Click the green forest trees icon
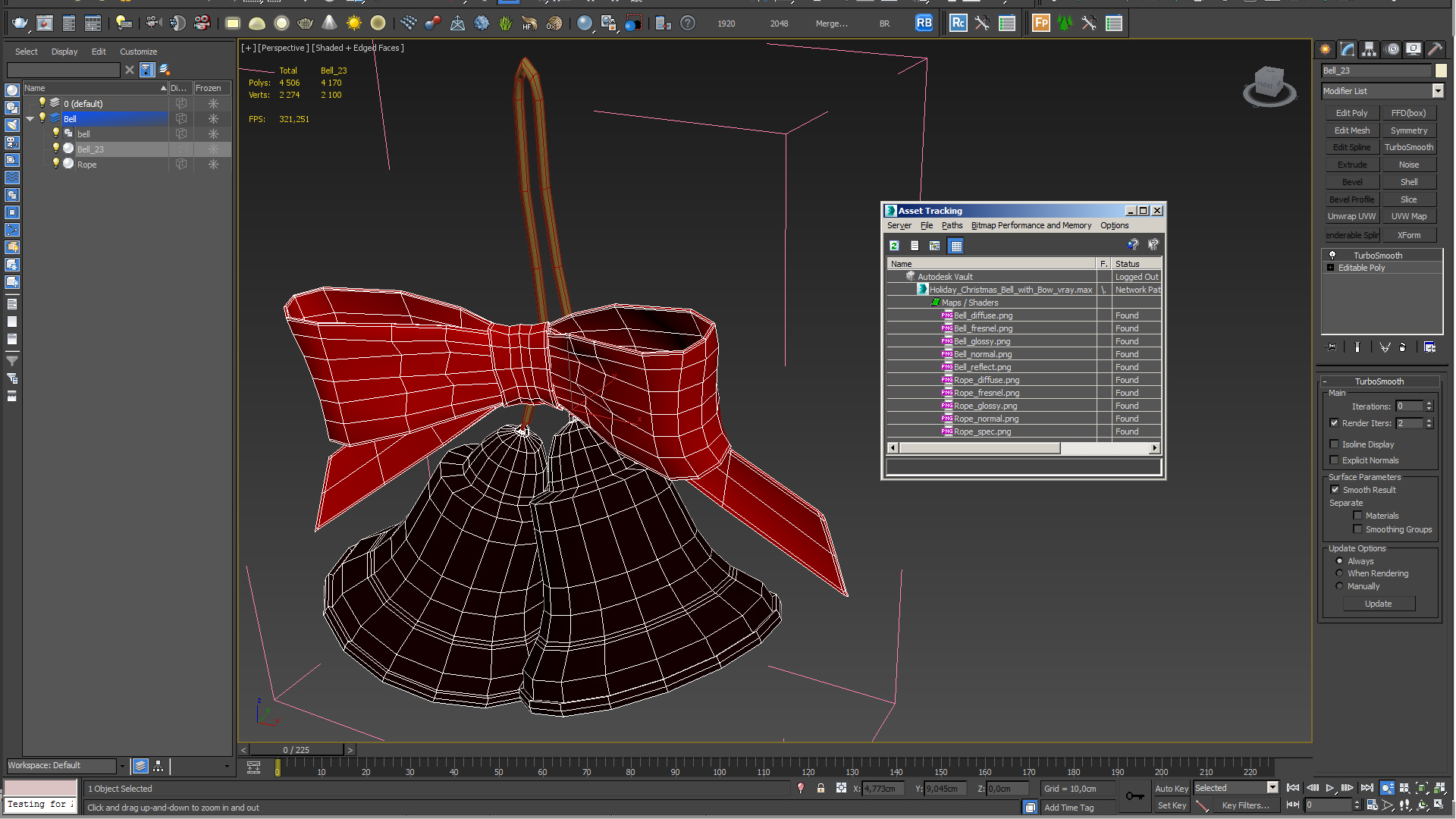The image size is (1456, 819). coord(1065,24)
